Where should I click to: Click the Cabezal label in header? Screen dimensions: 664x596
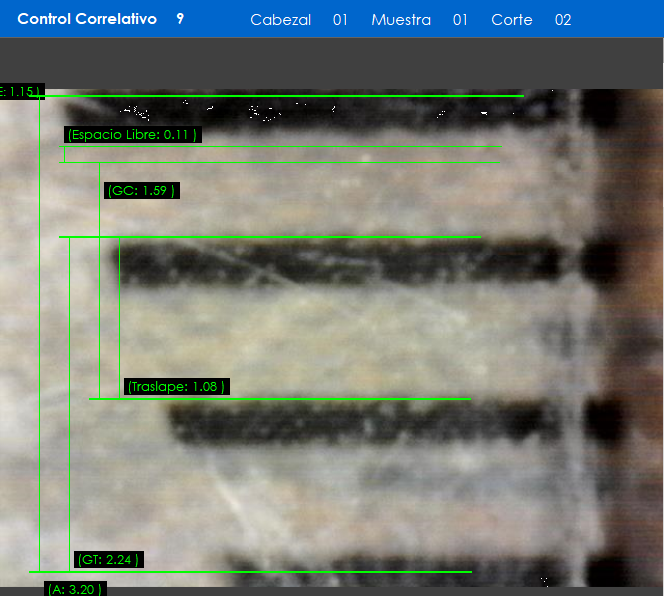pyautogui.click(x=280, y=20)
